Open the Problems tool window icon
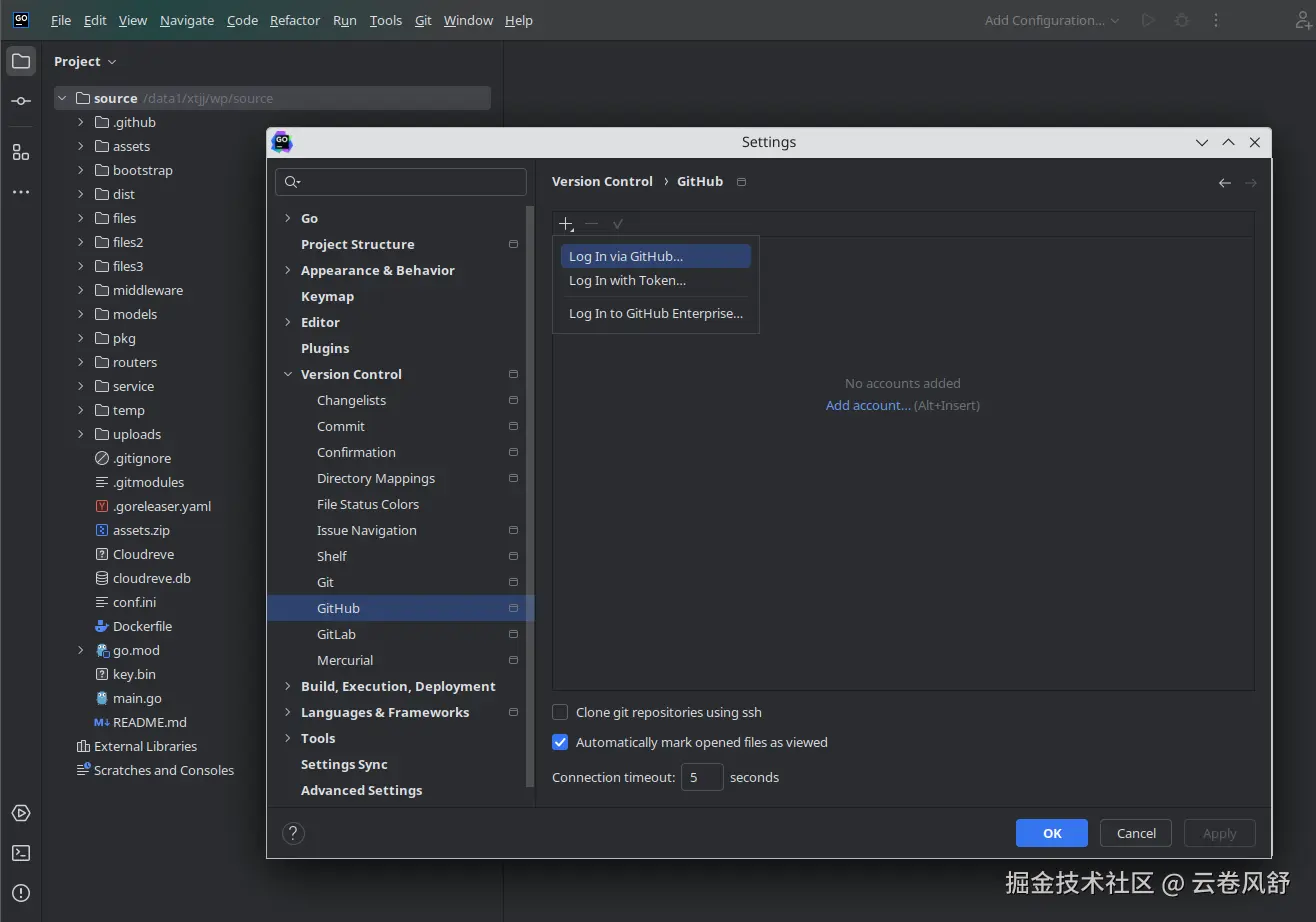Viewport: 1316px width, 922px height. pos(20,893)
